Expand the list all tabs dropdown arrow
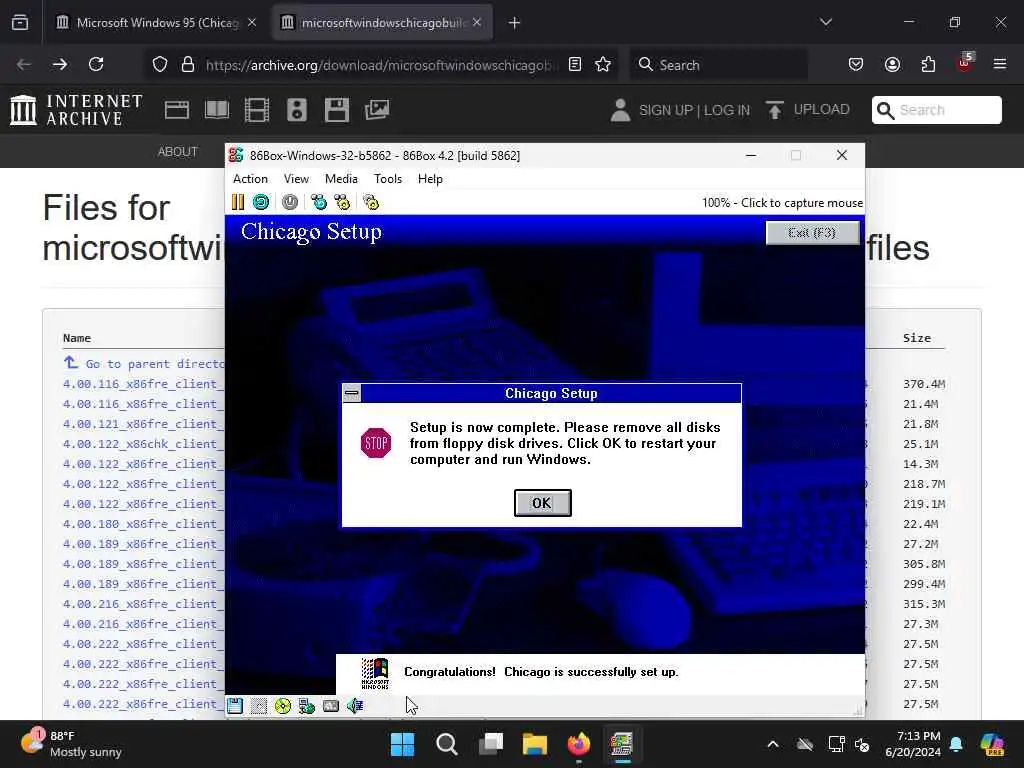 825,22
